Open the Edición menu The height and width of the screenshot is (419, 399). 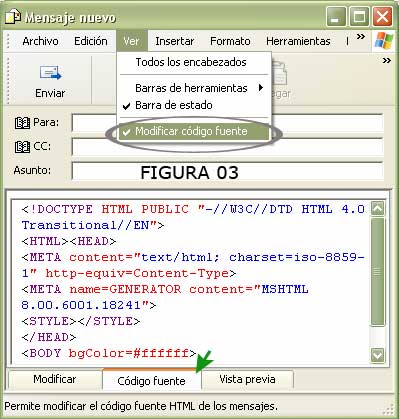pos(91,41)
